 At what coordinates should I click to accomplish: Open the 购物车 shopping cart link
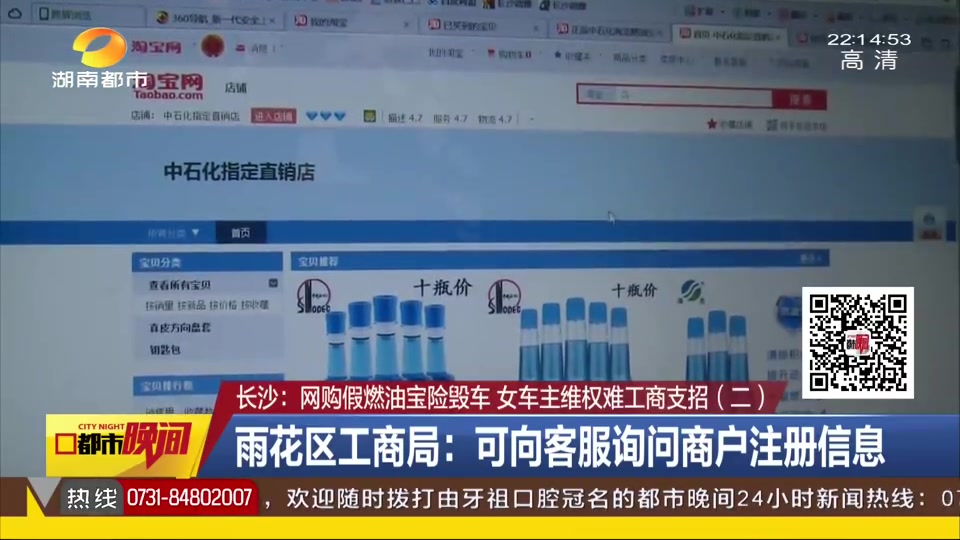[510, 54]
